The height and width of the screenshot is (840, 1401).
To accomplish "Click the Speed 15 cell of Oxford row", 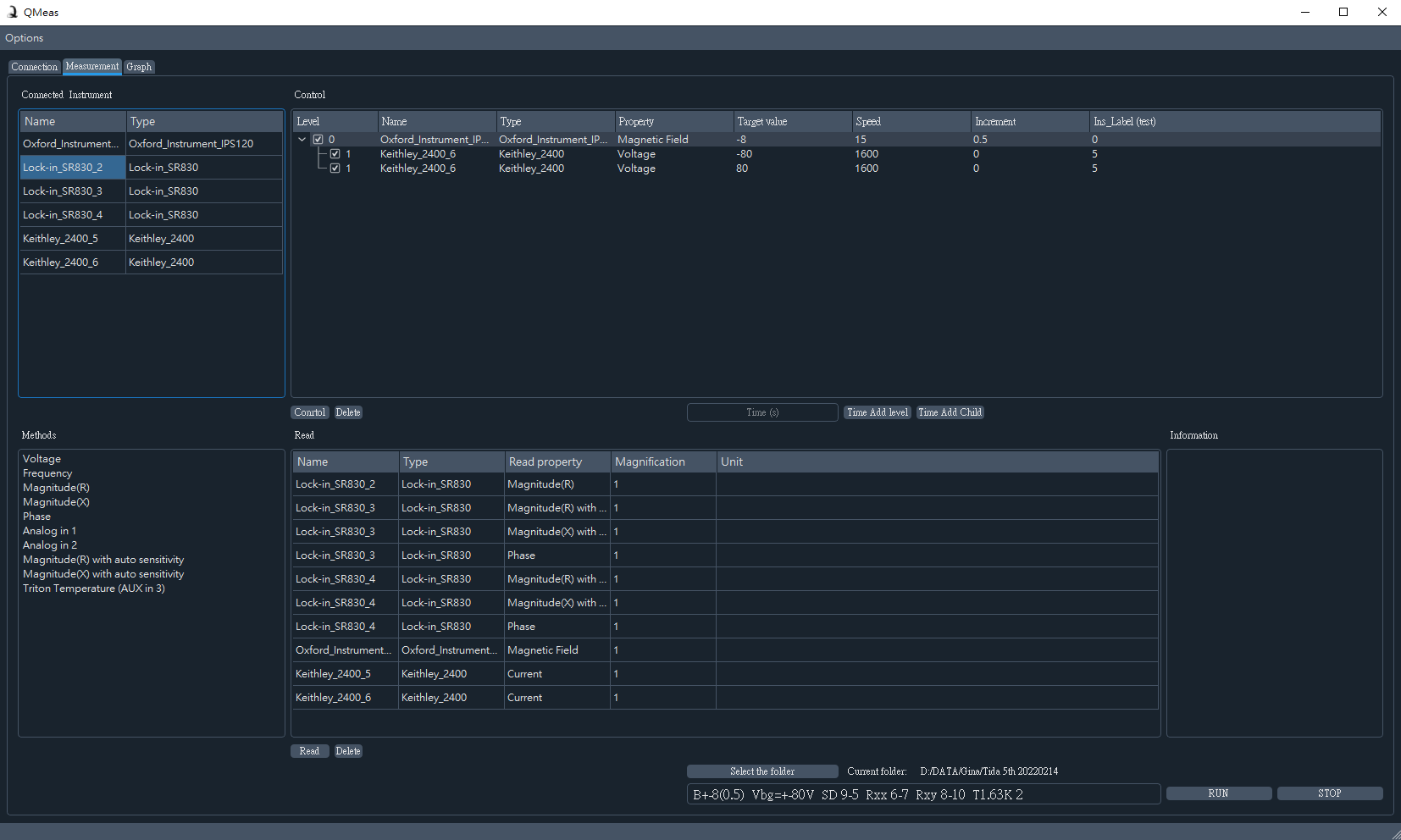I will 911,140.
